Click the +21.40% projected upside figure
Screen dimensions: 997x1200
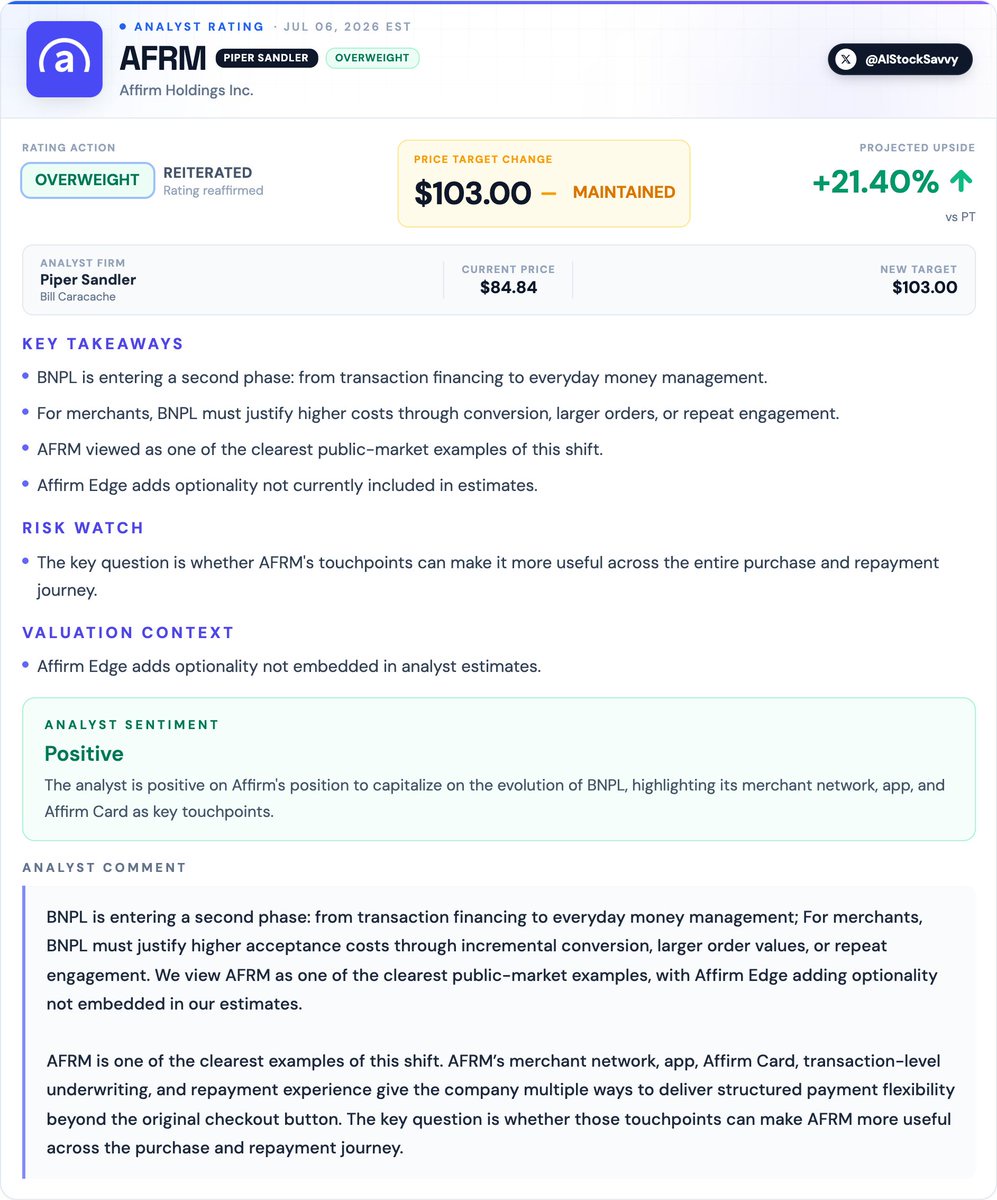pos(875,182)
